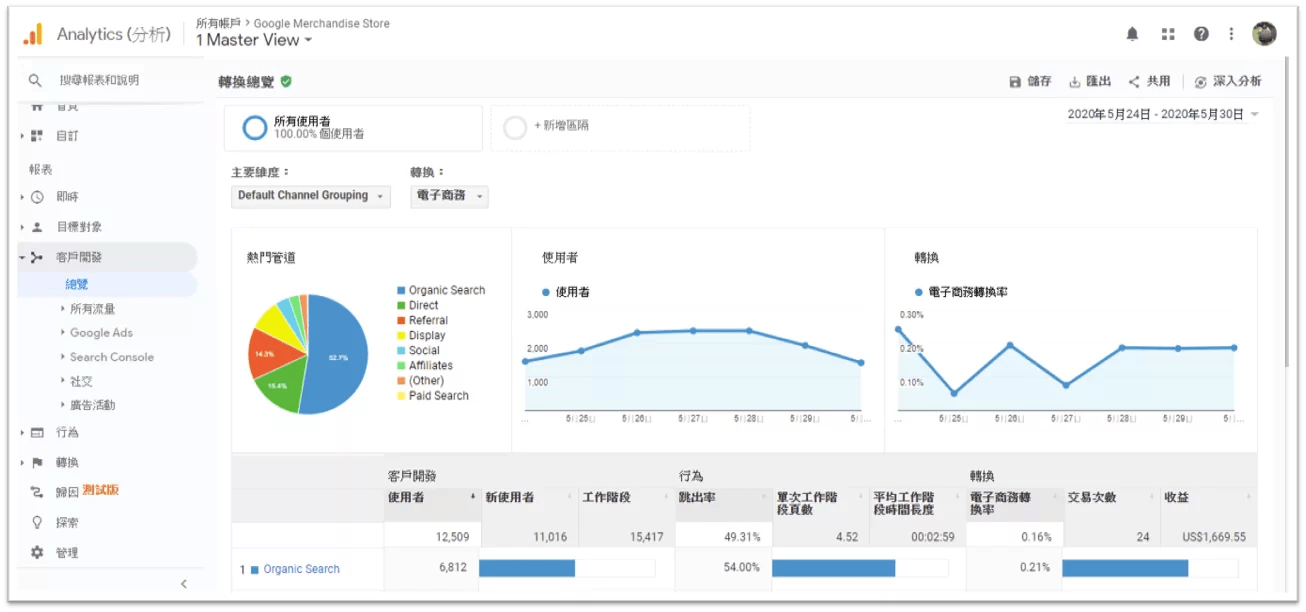Click the user profile avatar

(x=1264, y=34)
